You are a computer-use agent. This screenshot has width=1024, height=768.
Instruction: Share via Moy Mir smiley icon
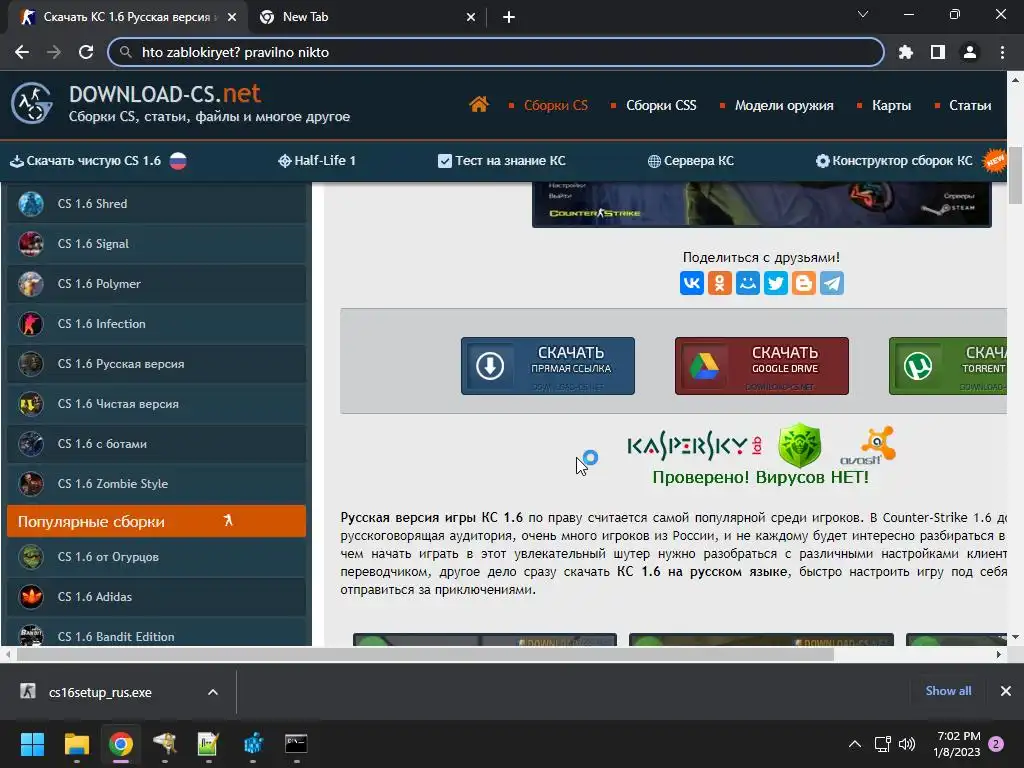click(748, 283)
